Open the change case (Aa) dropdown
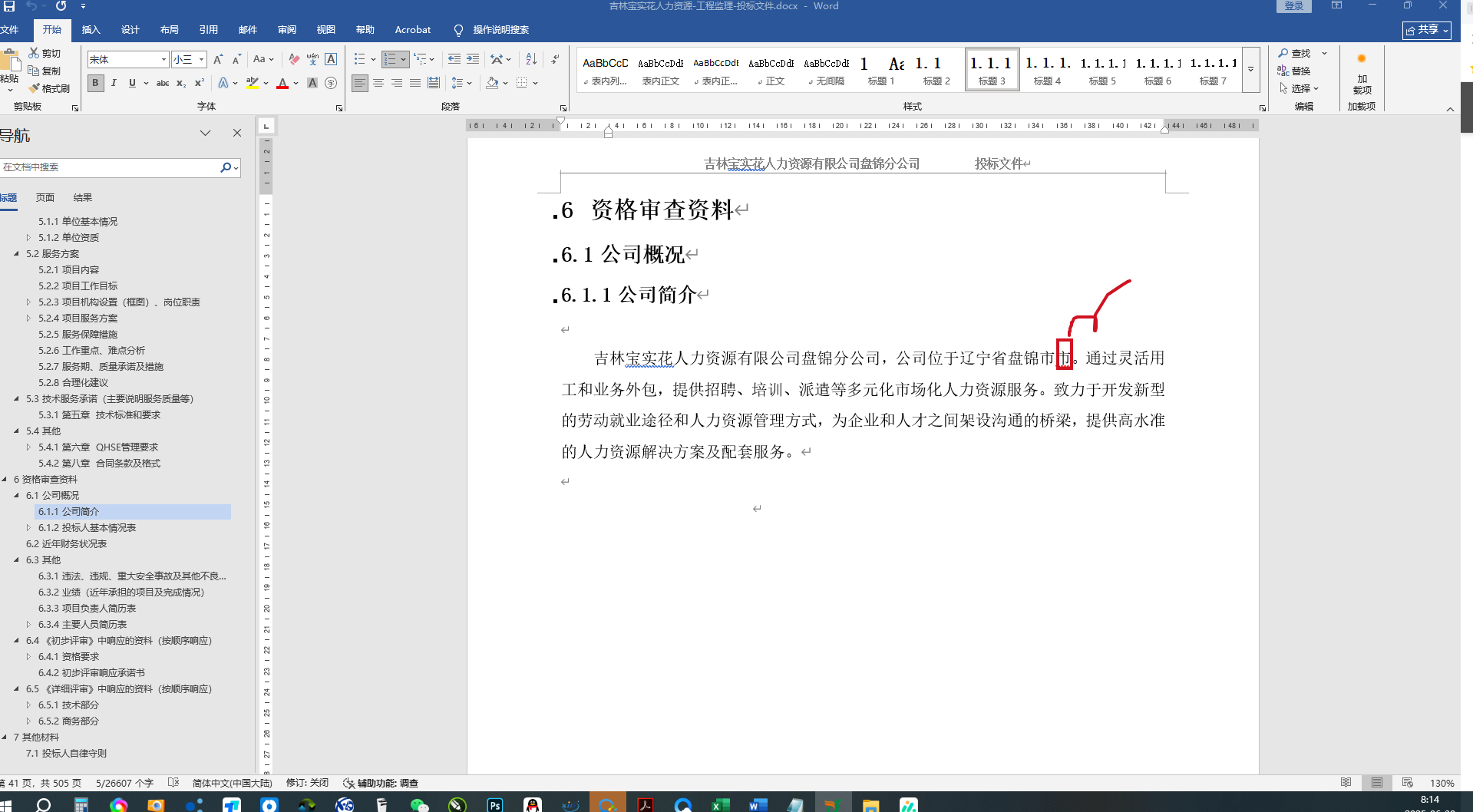 pyautogui.click(x=263, y=59)
